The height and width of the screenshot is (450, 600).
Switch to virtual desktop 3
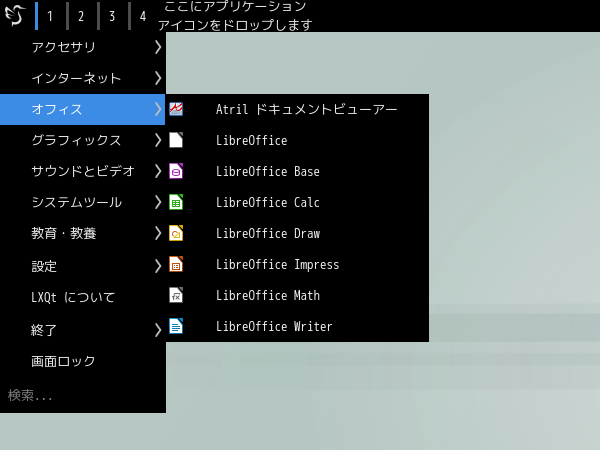coord(112,16)
